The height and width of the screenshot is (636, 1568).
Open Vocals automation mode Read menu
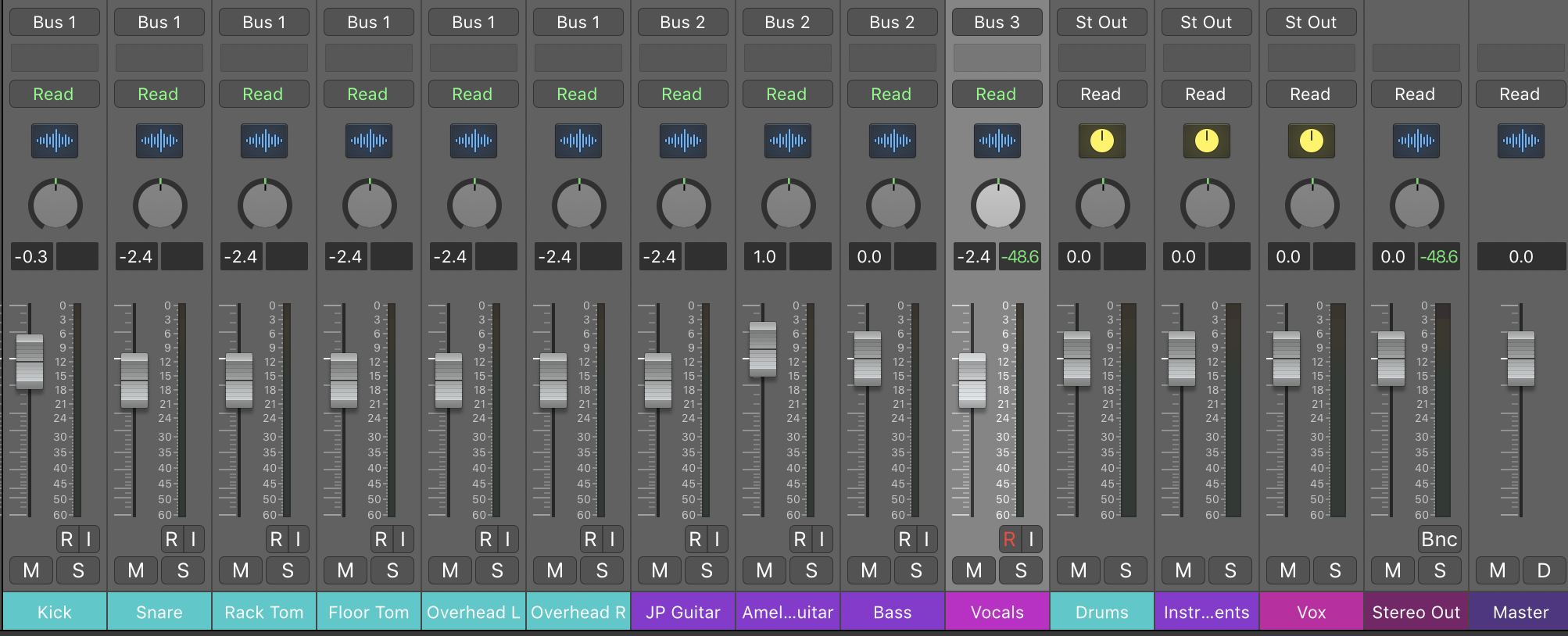pos(997,94)
